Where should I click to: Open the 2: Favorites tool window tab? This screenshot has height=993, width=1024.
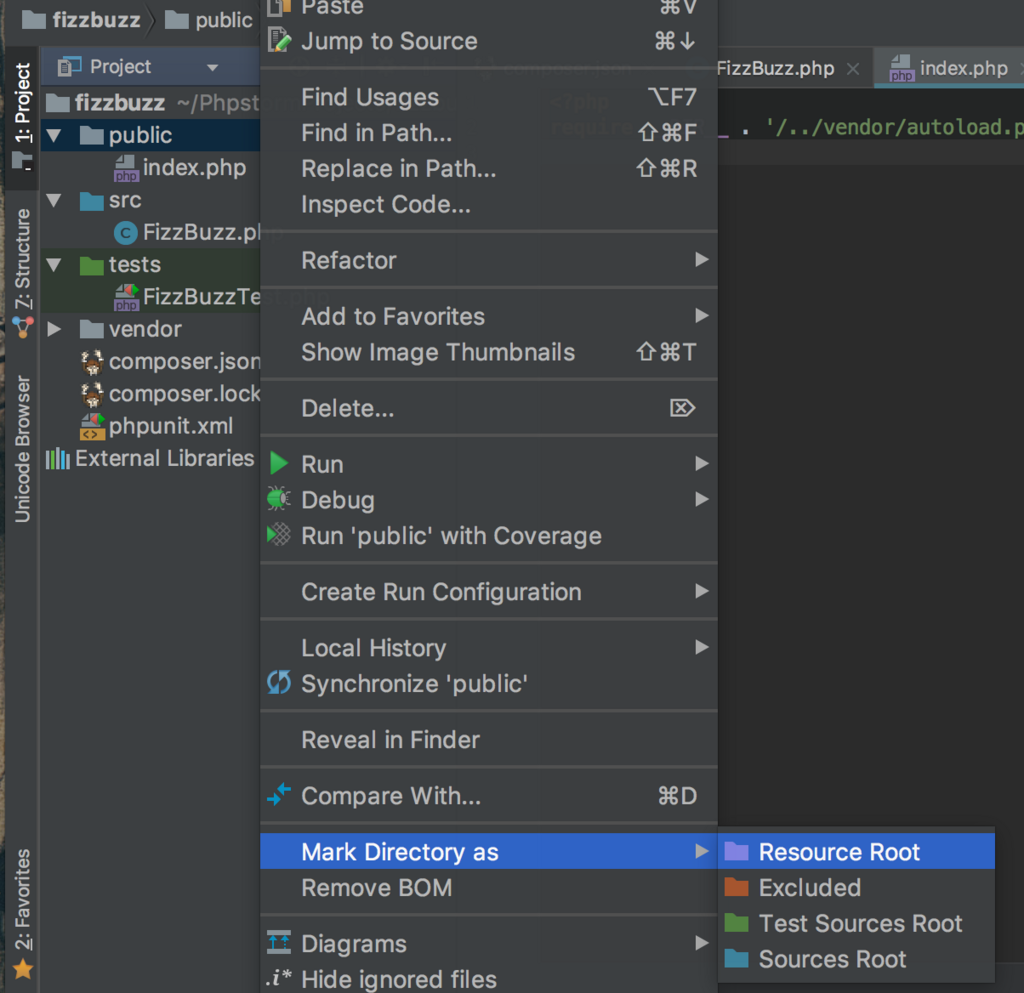click(x=22, y=913)
